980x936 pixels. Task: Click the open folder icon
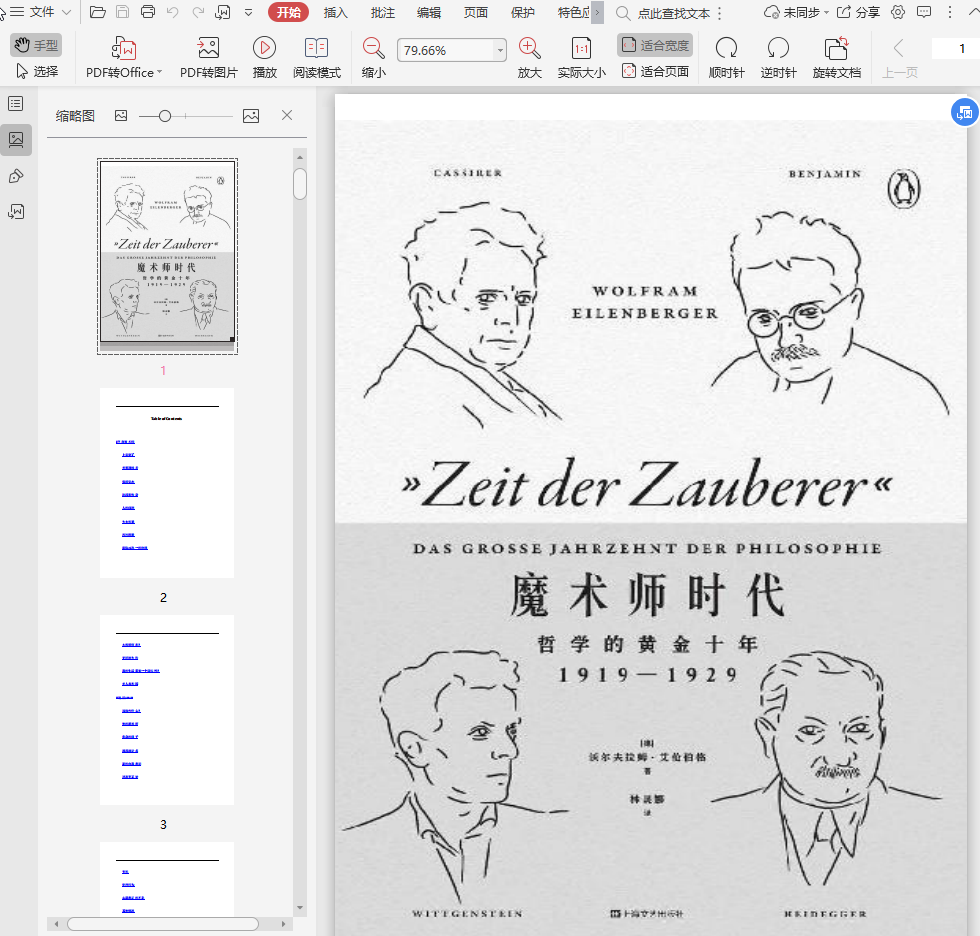98,12
